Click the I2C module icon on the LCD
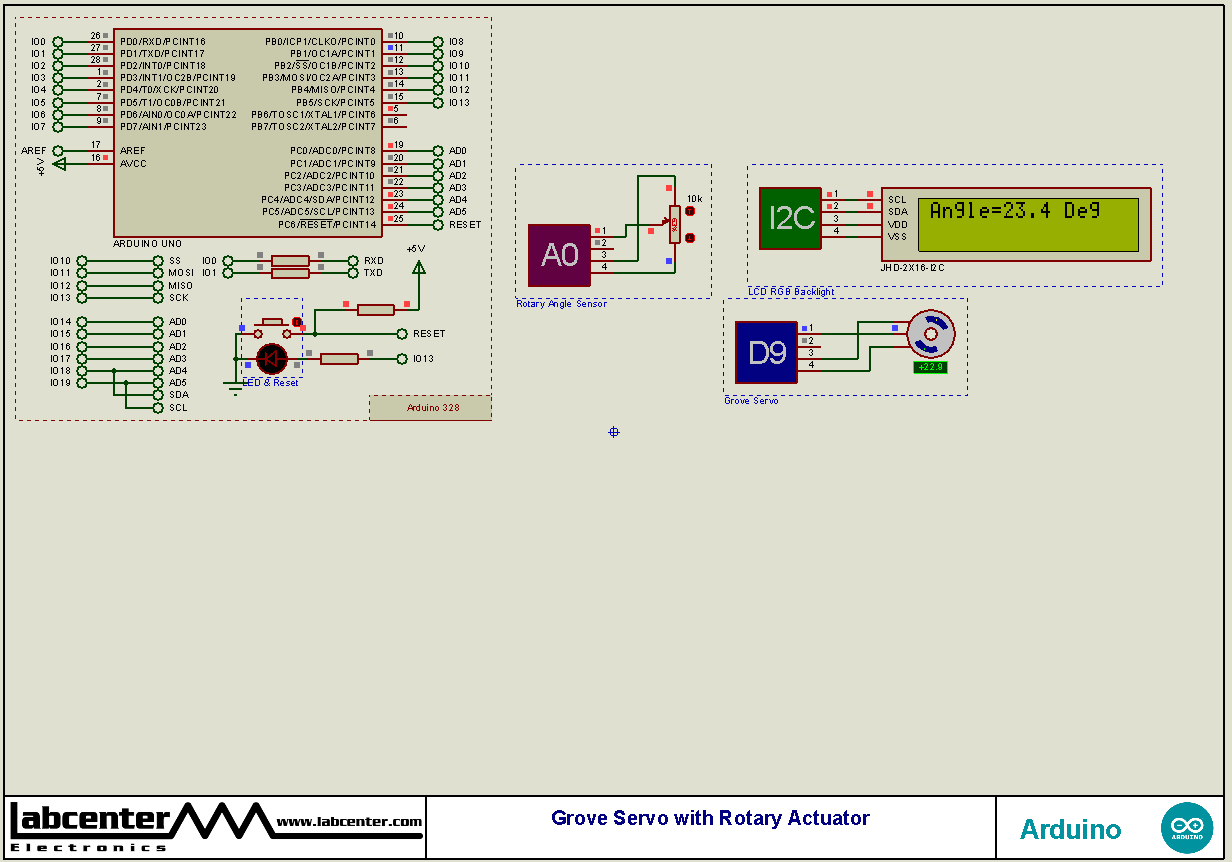The height and width of the screenshot is (862, 1232). (790, 217)
